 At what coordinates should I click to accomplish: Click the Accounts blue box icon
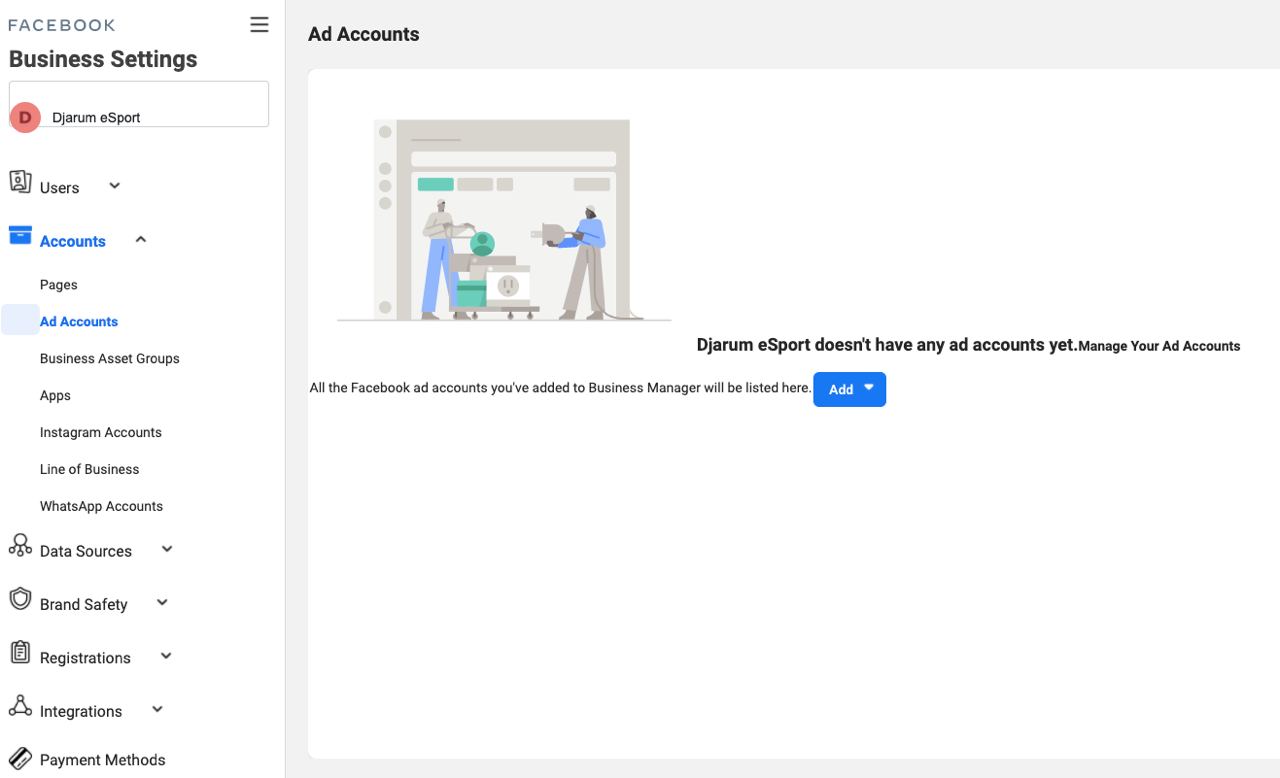click(20, 235)
